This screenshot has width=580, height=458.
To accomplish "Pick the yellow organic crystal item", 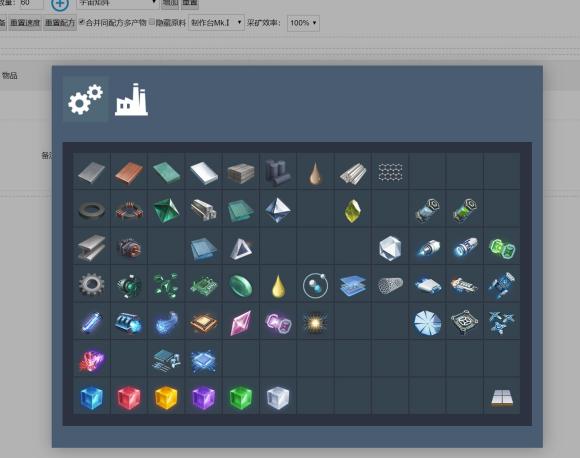I will tap(353, 211).
